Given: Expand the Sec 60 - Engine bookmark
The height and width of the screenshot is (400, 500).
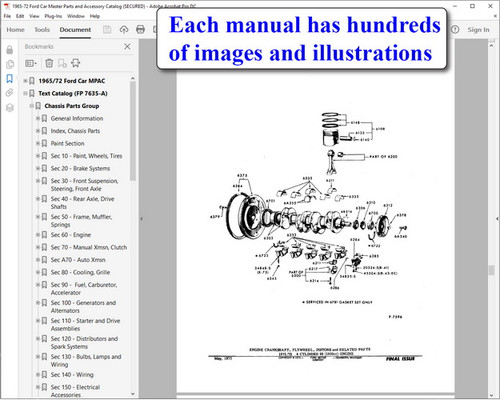Looking at the screenshot, I should [38, 235].
